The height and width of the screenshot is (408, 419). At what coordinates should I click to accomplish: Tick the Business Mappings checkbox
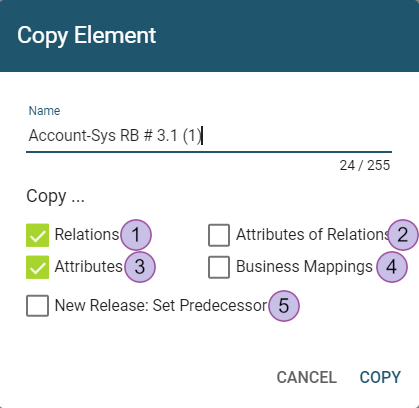tap(219, 267)
